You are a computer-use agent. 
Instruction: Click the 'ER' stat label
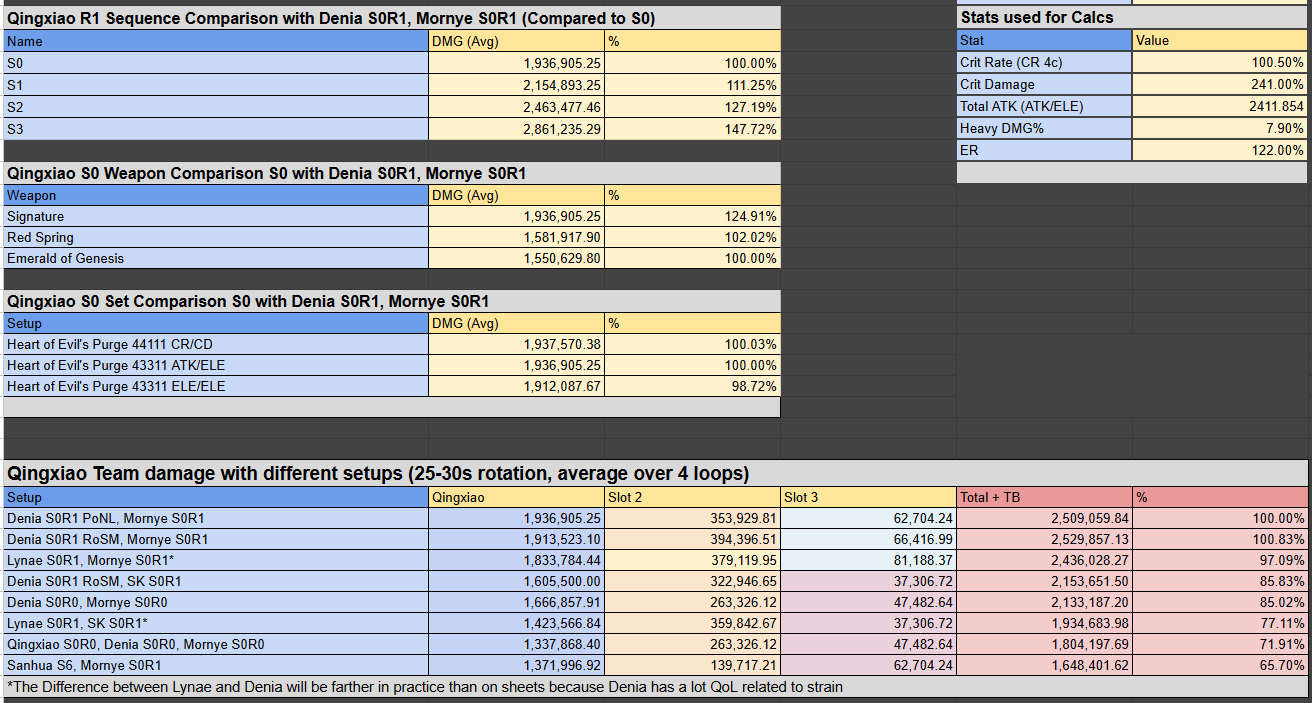click(1045, 150)
